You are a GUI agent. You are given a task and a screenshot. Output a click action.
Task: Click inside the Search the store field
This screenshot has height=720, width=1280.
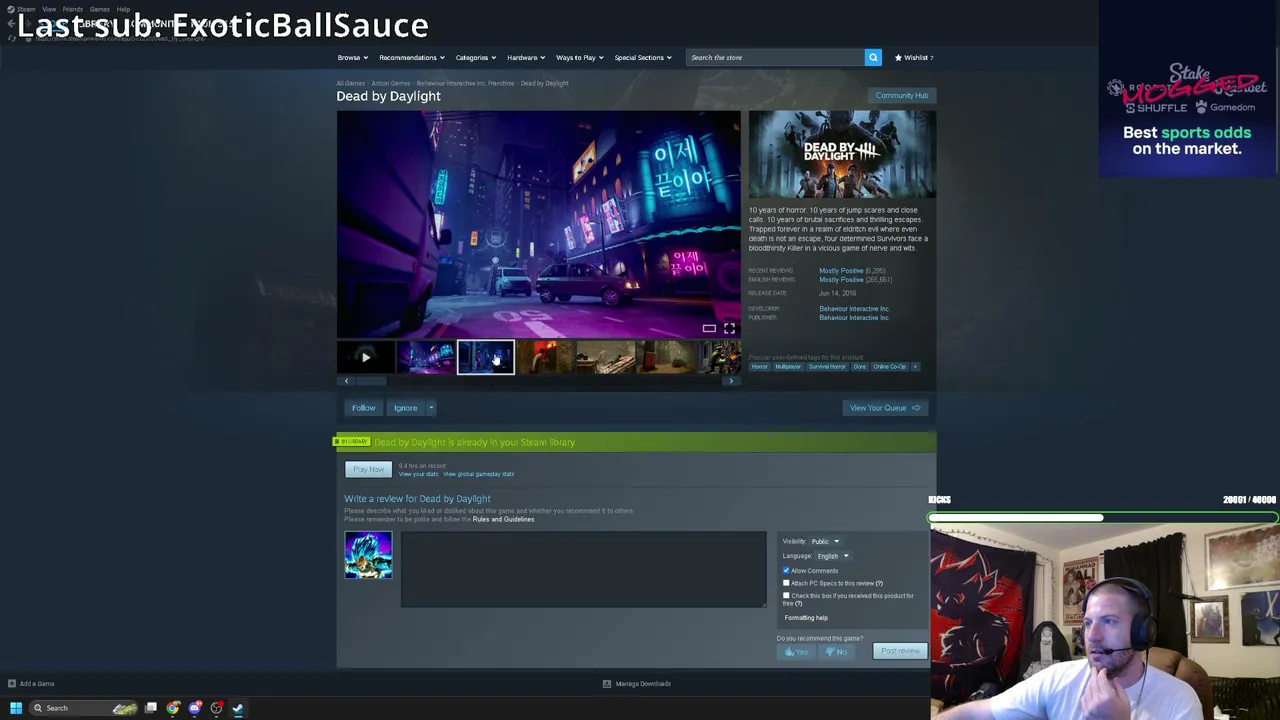(774, 57)
